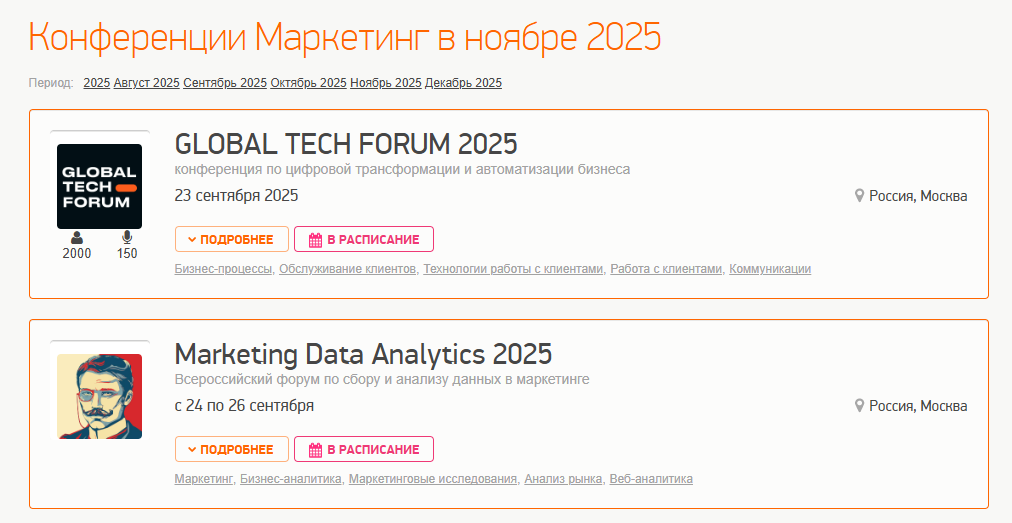Expand ПОДРОБНЕЕ for GLOBAL TECH FORUM 2025
This screenshot has width=1012, height=523.
click(x=232, y=239)
